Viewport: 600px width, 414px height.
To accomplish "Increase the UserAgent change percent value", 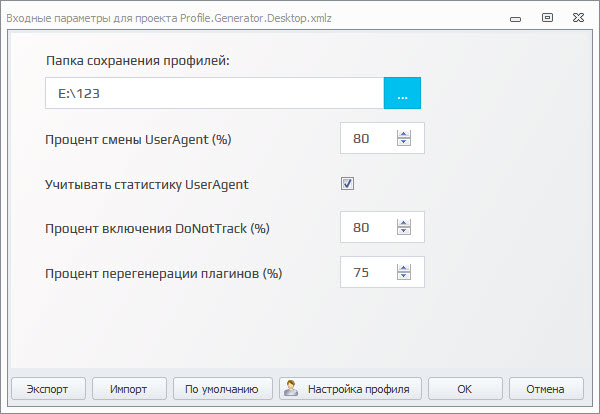I will [x=404, y=134].
